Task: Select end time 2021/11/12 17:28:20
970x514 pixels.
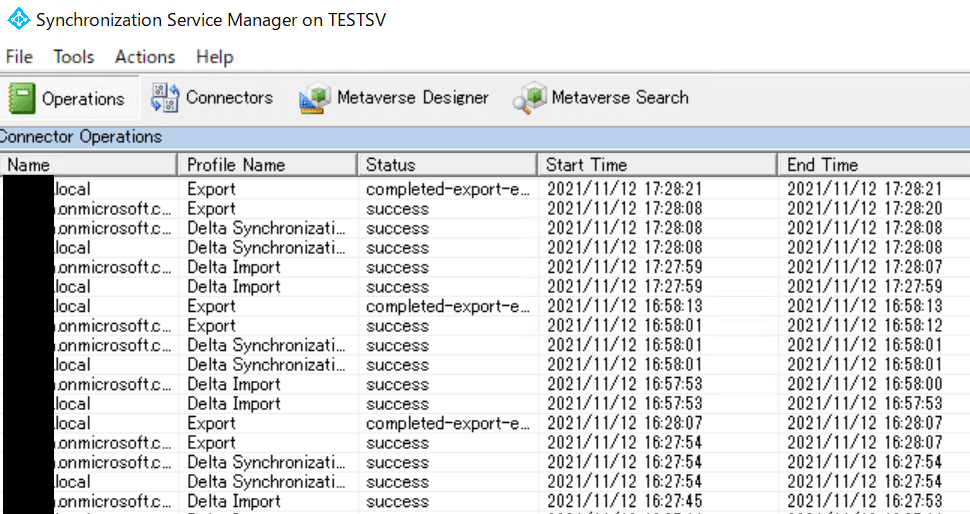Action: (x=865, y=209)
